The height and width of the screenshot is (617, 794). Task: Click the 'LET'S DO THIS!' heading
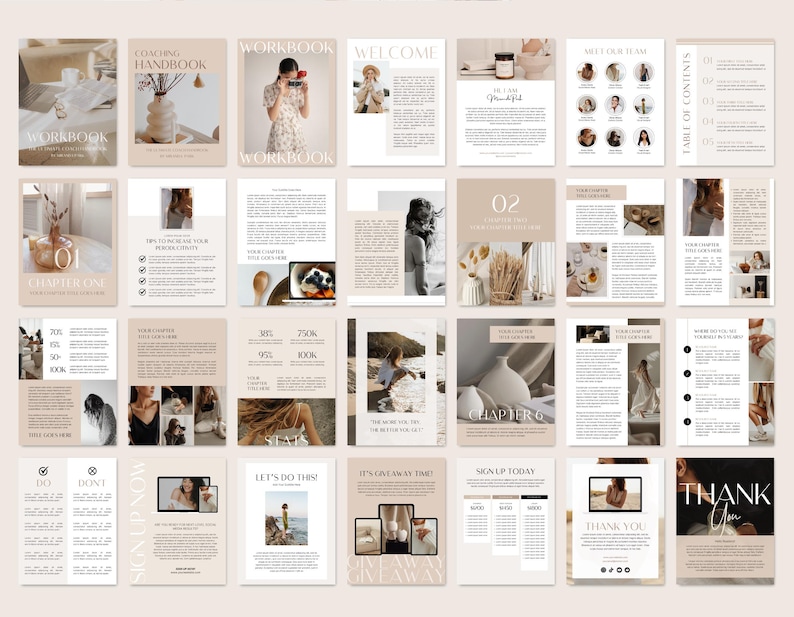(286, 477)
